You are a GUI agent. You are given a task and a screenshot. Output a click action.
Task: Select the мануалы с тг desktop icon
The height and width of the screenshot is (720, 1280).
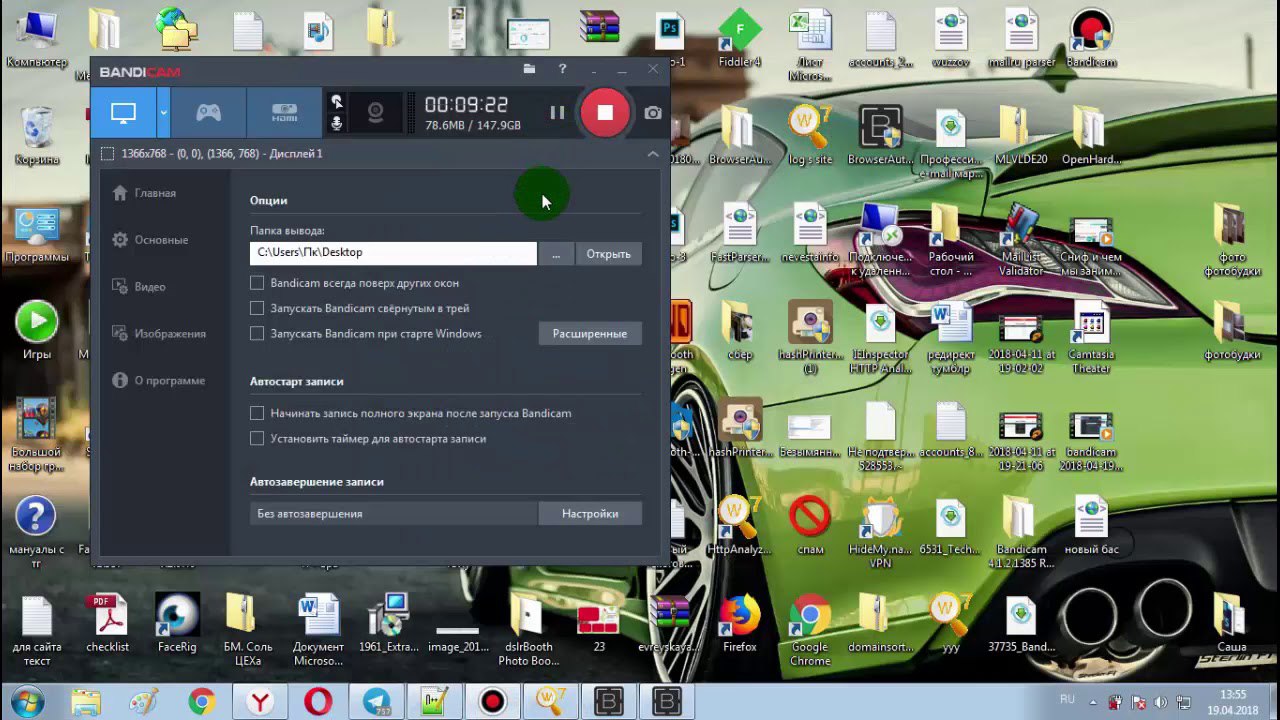click(37, 533)
